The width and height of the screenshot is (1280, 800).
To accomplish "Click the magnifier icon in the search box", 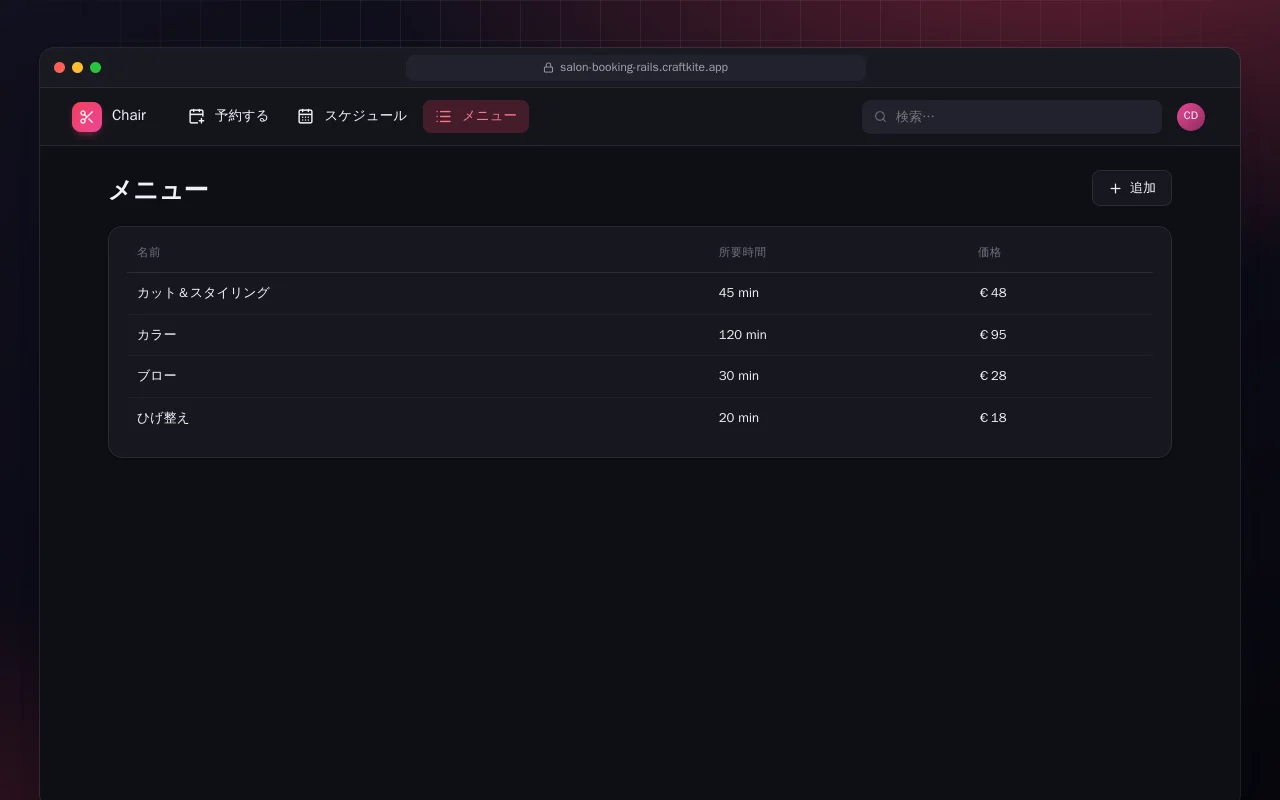I will (x=880, y=117).
